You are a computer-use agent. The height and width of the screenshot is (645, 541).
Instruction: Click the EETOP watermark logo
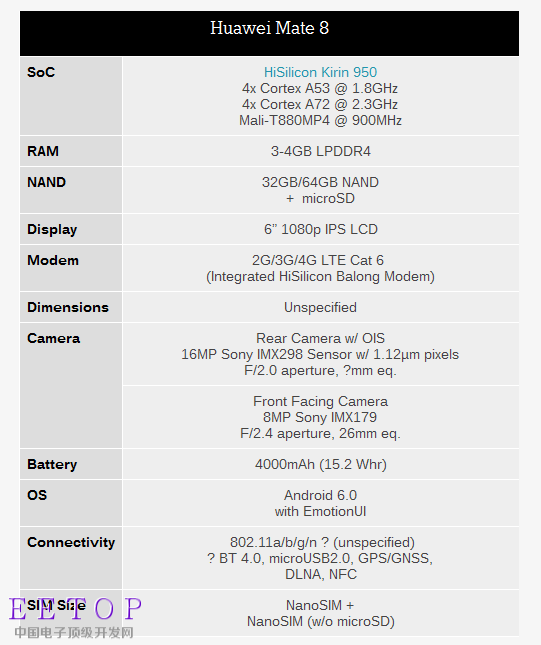[x=75, y=617]
